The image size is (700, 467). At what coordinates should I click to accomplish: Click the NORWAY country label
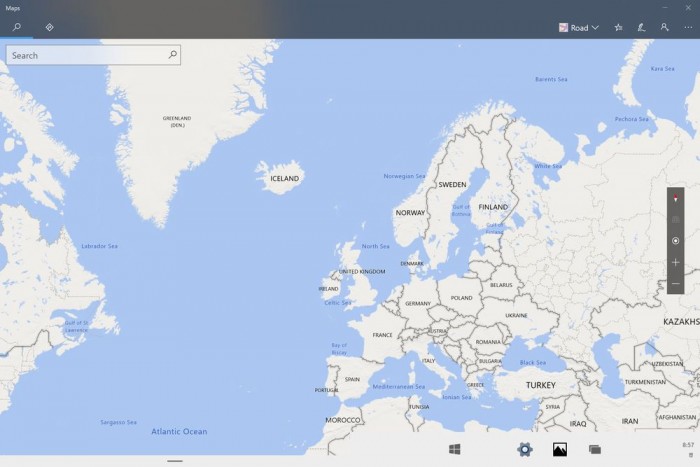coord(410,213)
